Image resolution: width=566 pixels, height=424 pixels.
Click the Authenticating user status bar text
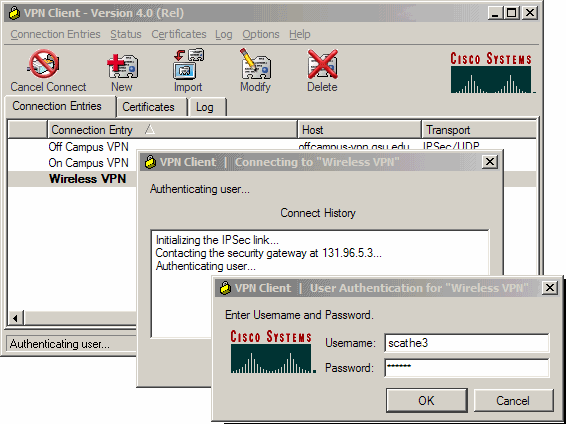pos(60,344)
